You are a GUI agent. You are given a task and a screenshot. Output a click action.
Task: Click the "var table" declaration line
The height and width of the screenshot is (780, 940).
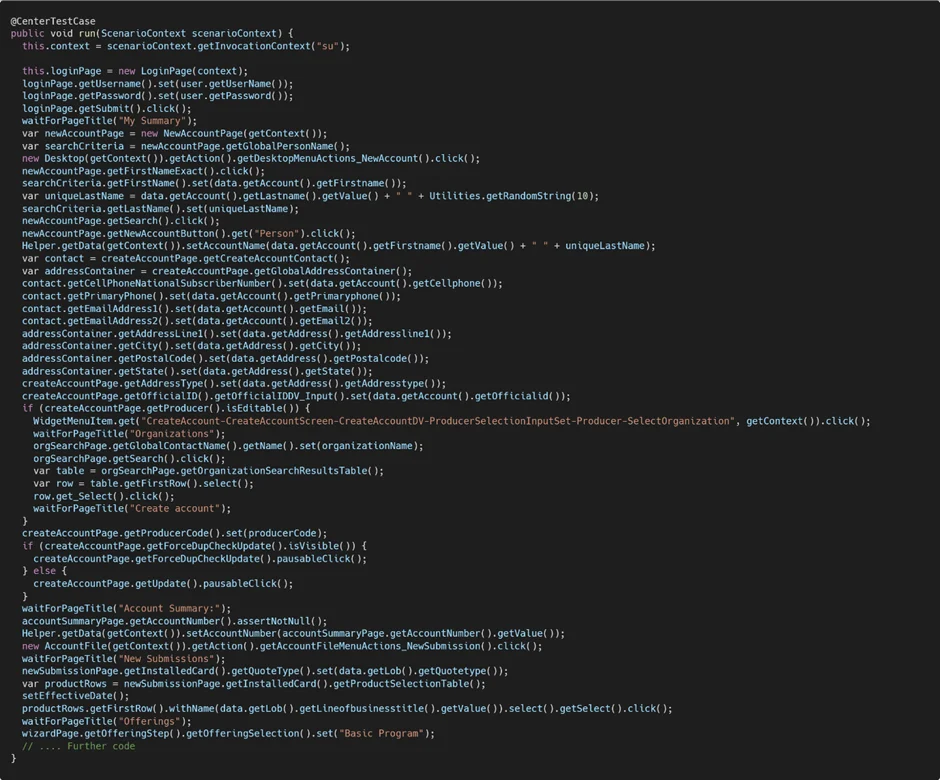point(209,471)
